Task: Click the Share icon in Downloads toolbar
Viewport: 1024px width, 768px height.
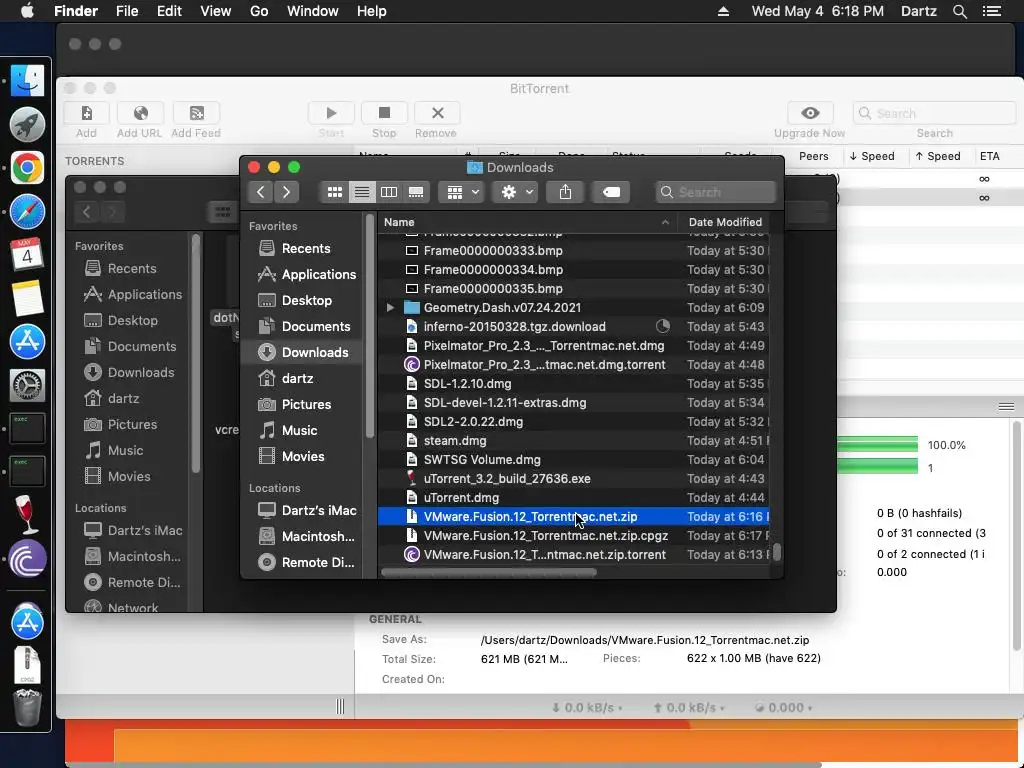Action: (x=566, y=192)
